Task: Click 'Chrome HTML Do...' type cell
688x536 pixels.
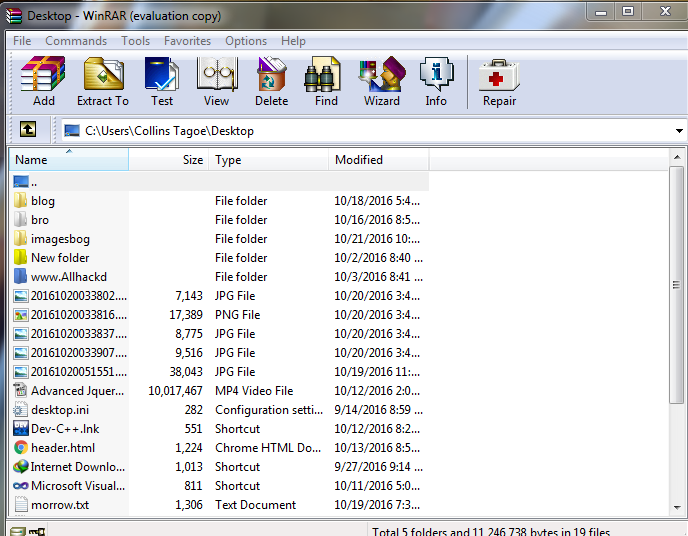Action: (268, 447)
